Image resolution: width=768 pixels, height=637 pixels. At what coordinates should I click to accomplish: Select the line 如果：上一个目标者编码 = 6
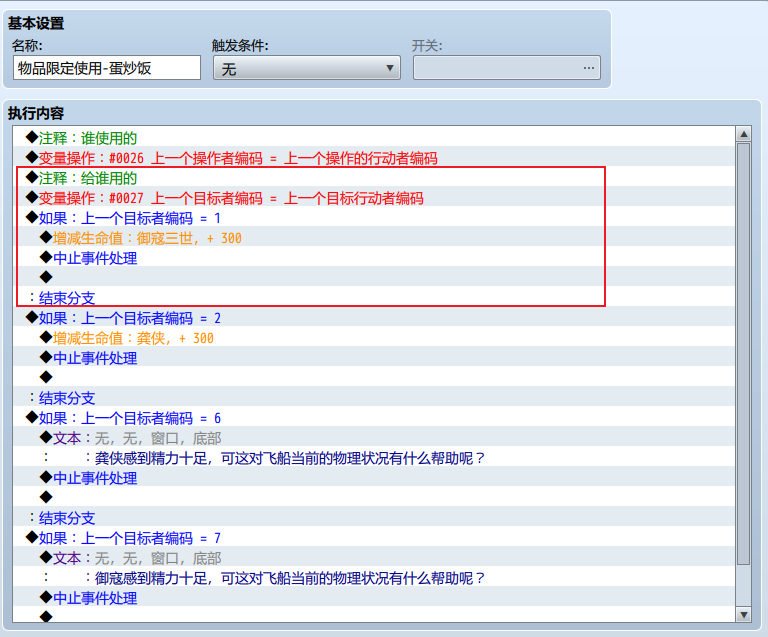pyautogui.click(x=374, y=417)
